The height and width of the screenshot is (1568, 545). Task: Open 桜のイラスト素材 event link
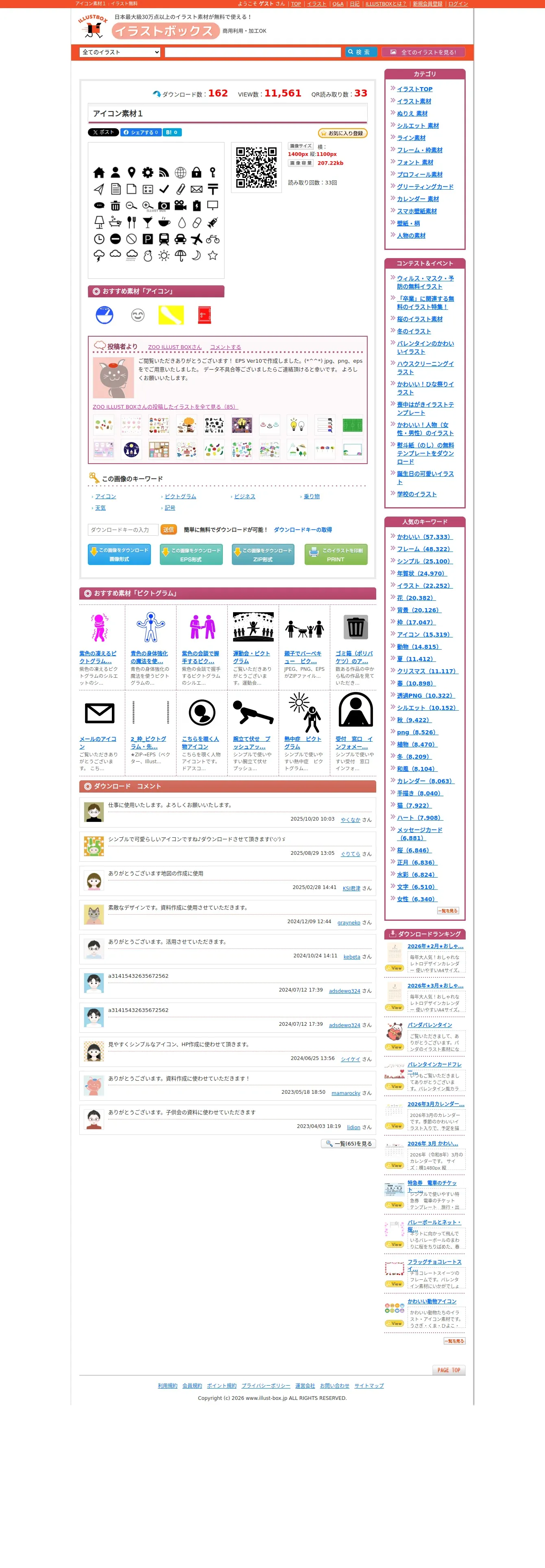[420, 319]
